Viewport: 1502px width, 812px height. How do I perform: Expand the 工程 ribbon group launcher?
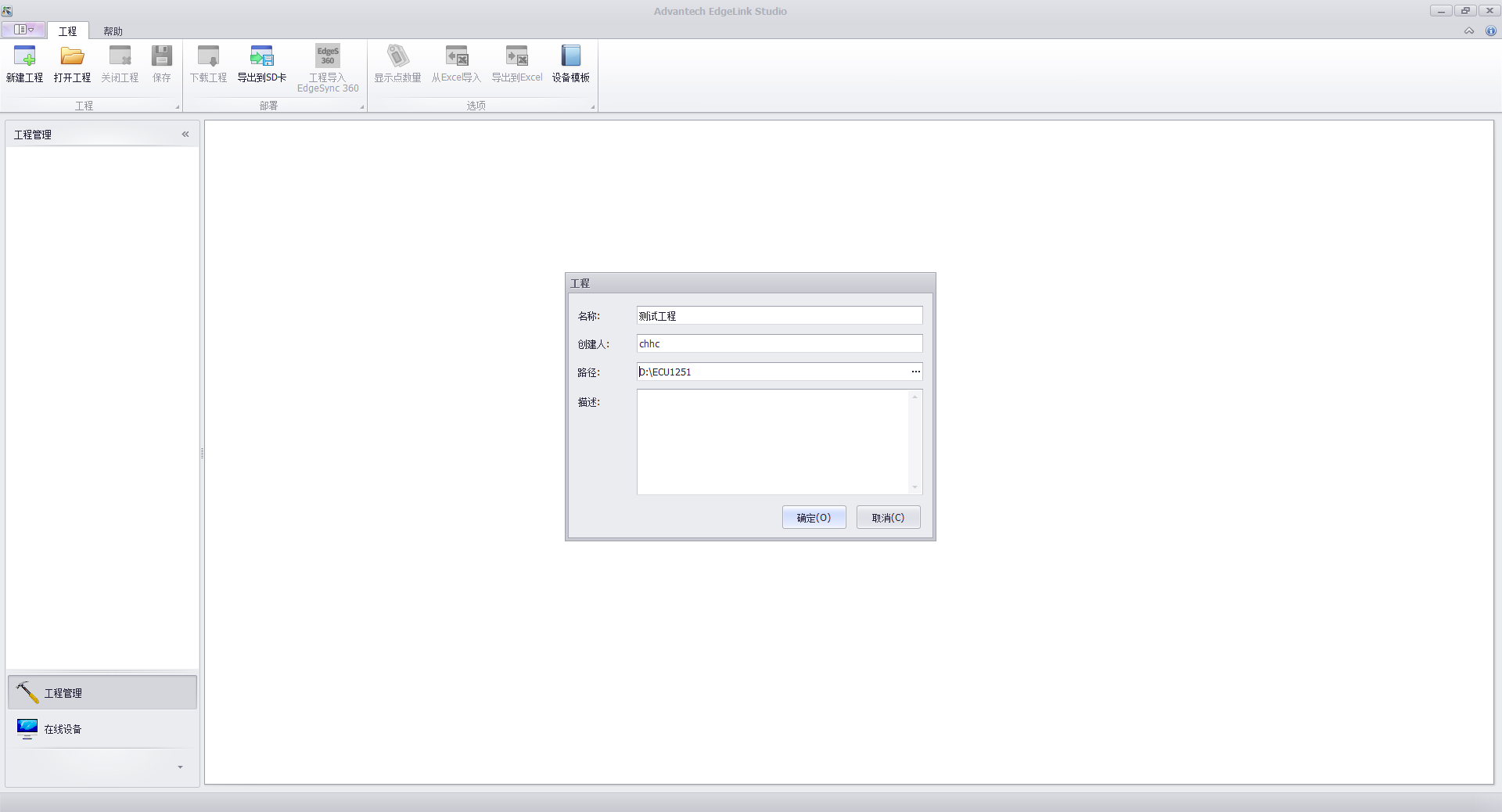[178, 107]
